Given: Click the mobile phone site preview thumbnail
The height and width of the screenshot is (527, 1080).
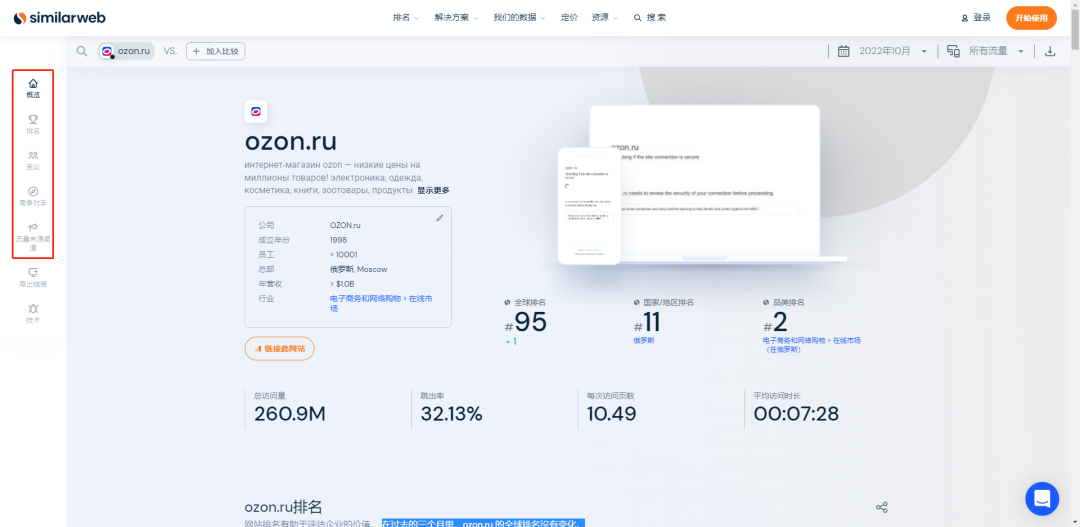Looking at the screenshot, I should pos(589,205).
